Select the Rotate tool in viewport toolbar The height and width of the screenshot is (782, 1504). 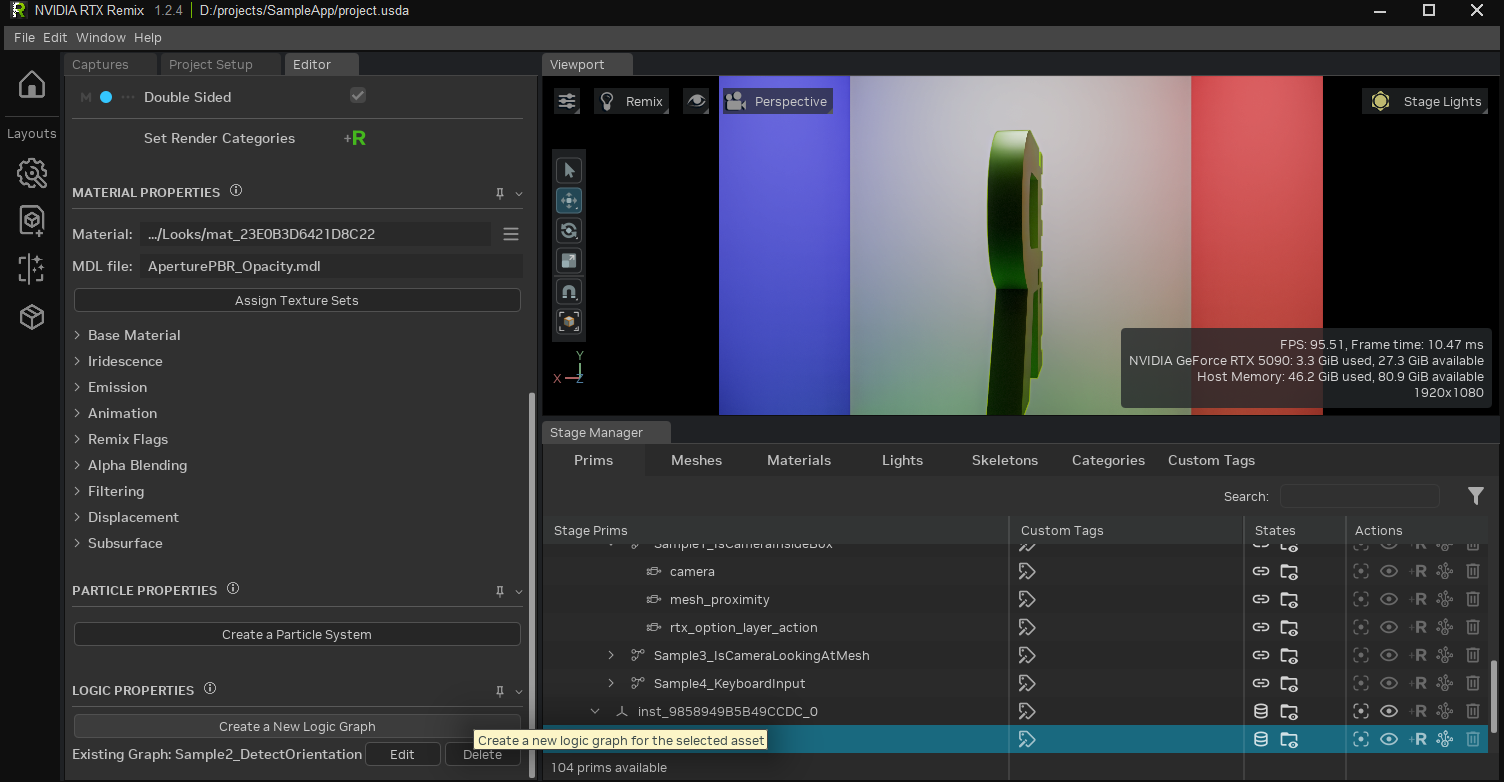pos(569,230)
